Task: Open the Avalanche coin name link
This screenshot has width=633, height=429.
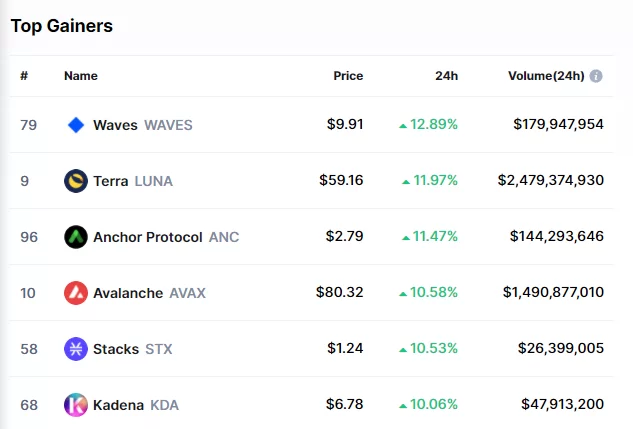Action: (x=127, y=293)
